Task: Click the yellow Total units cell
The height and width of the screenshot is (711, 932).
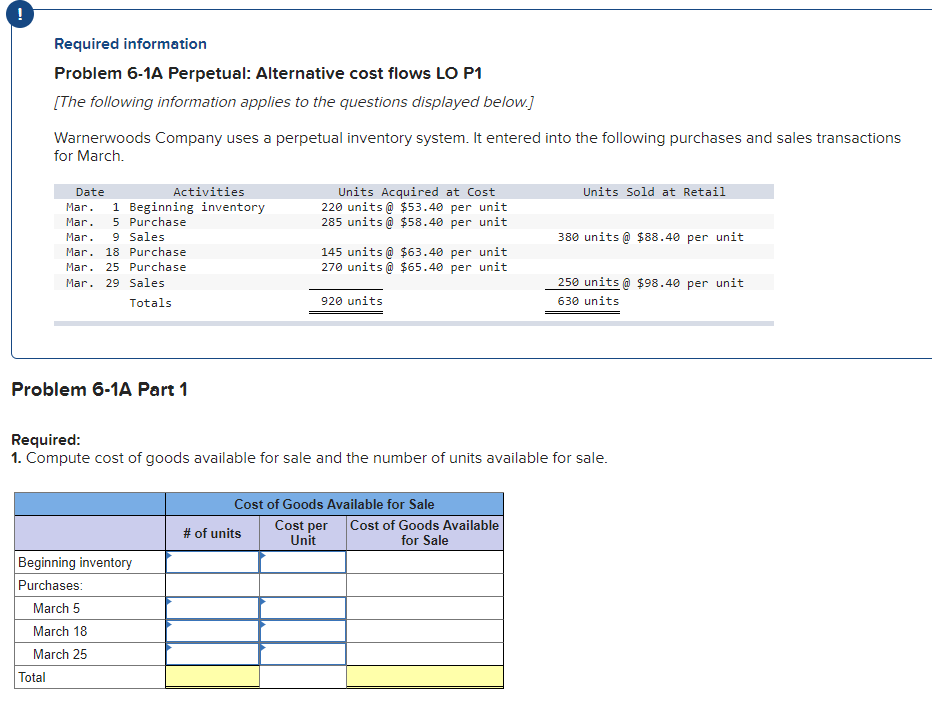Action: [x=212, y=677]
